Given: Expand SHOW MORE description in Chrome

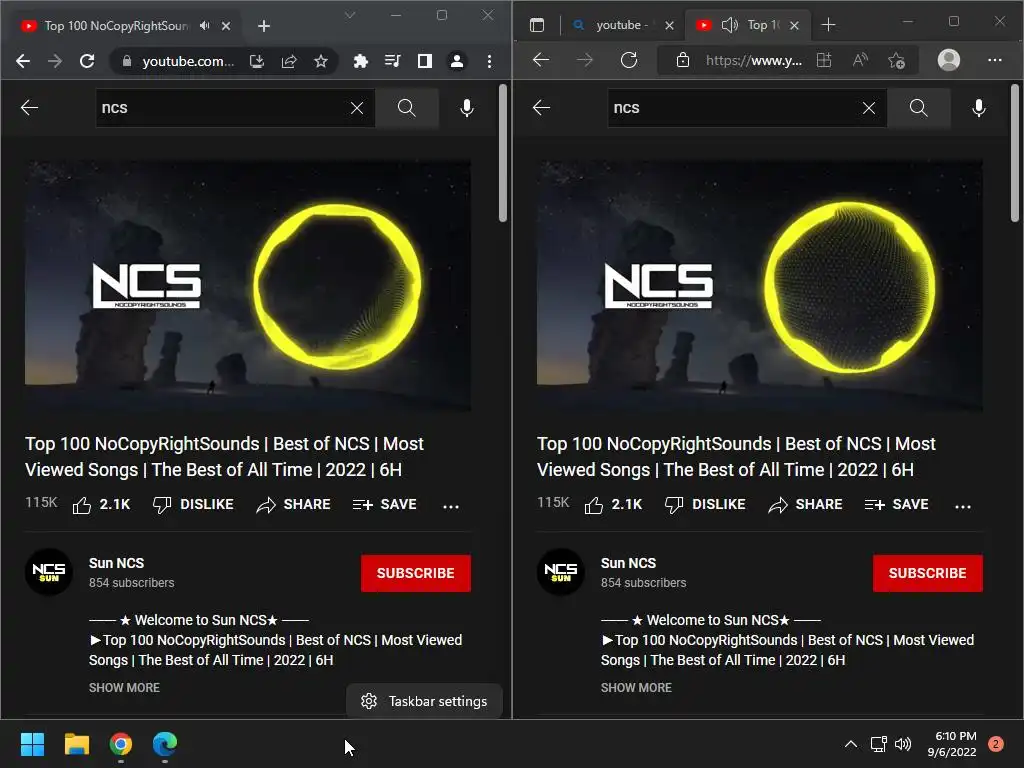Looking at the screenshot, I should [x=124, y=688].
